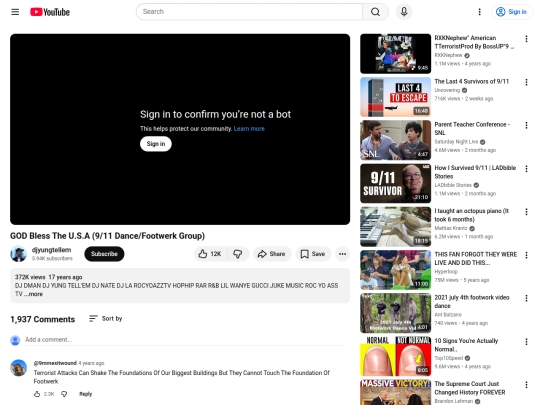Subscribe to djyungtellem channel
The width and height of the screenshot is (540, 405).
(104, 254)
